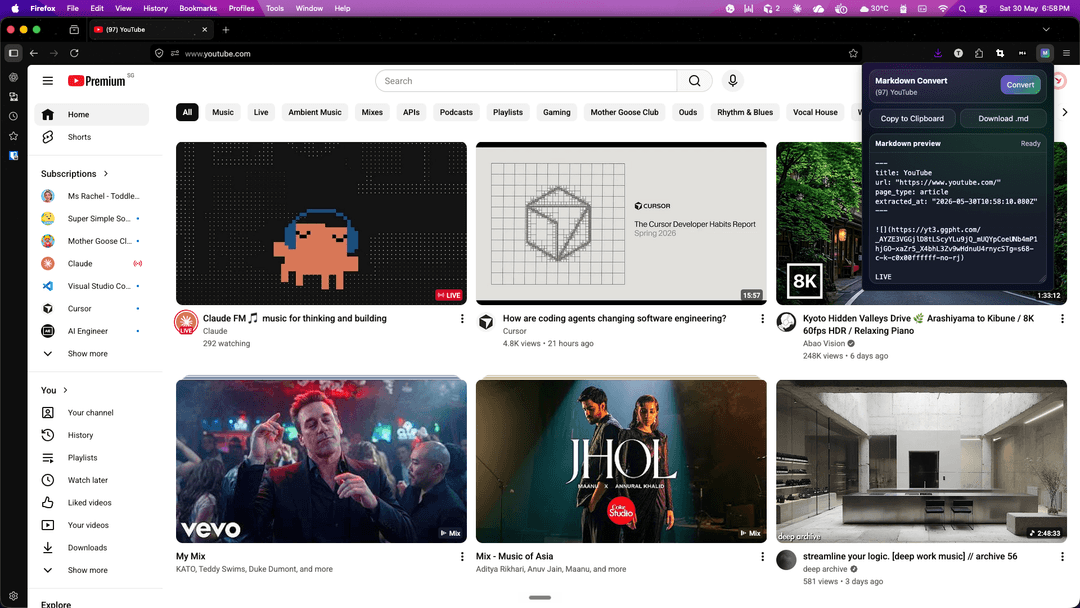Open Watch later list
The height and width of the screenshot is (608, 1080).
coord(92,480)
